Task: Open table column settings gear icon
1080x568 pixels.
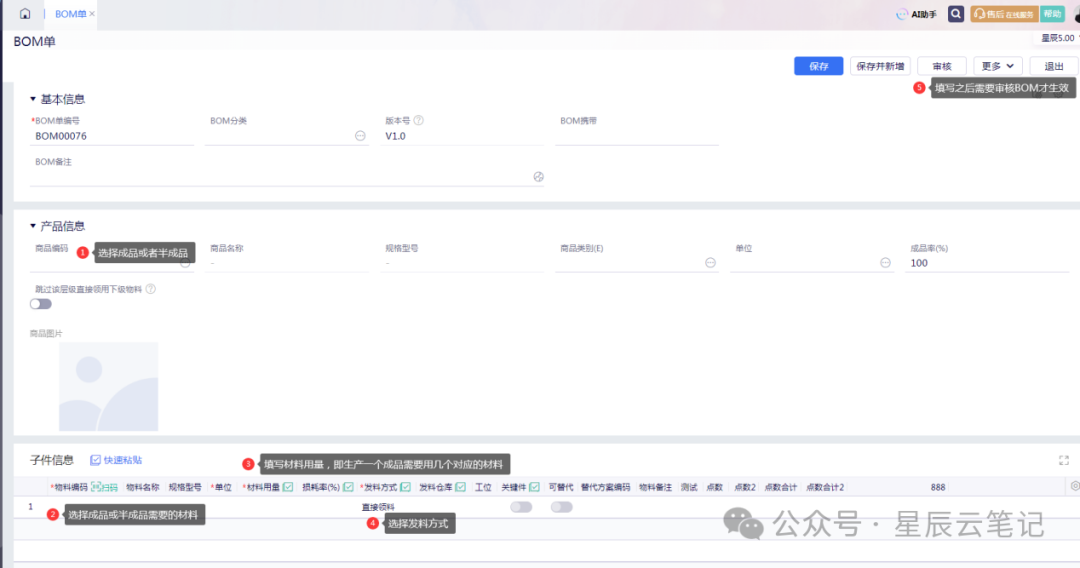Action: coord(1074,486)
